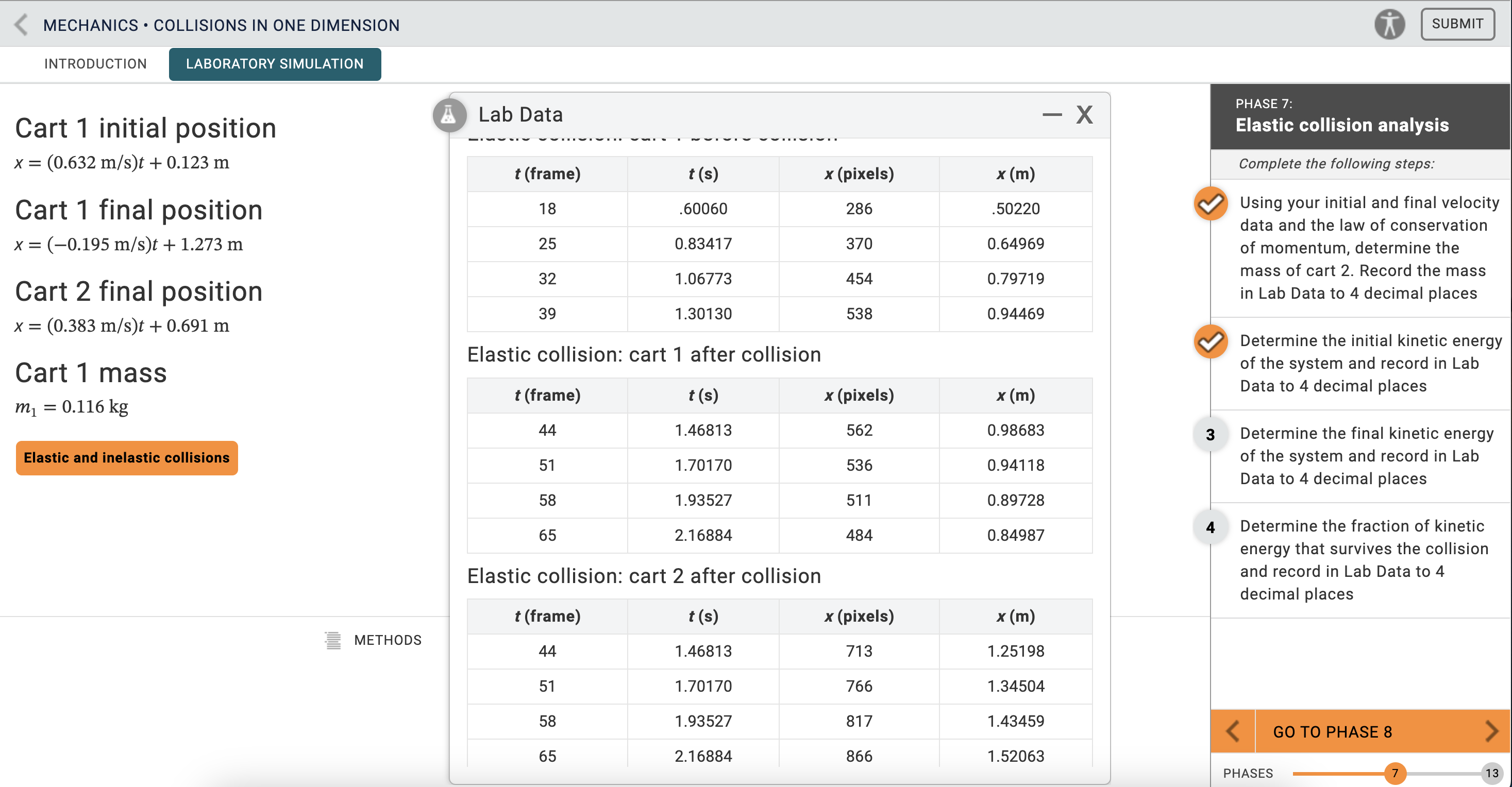Toggle the checkmark for step one
This screenshot has width=1512, height=787.
coord(1211,203)
